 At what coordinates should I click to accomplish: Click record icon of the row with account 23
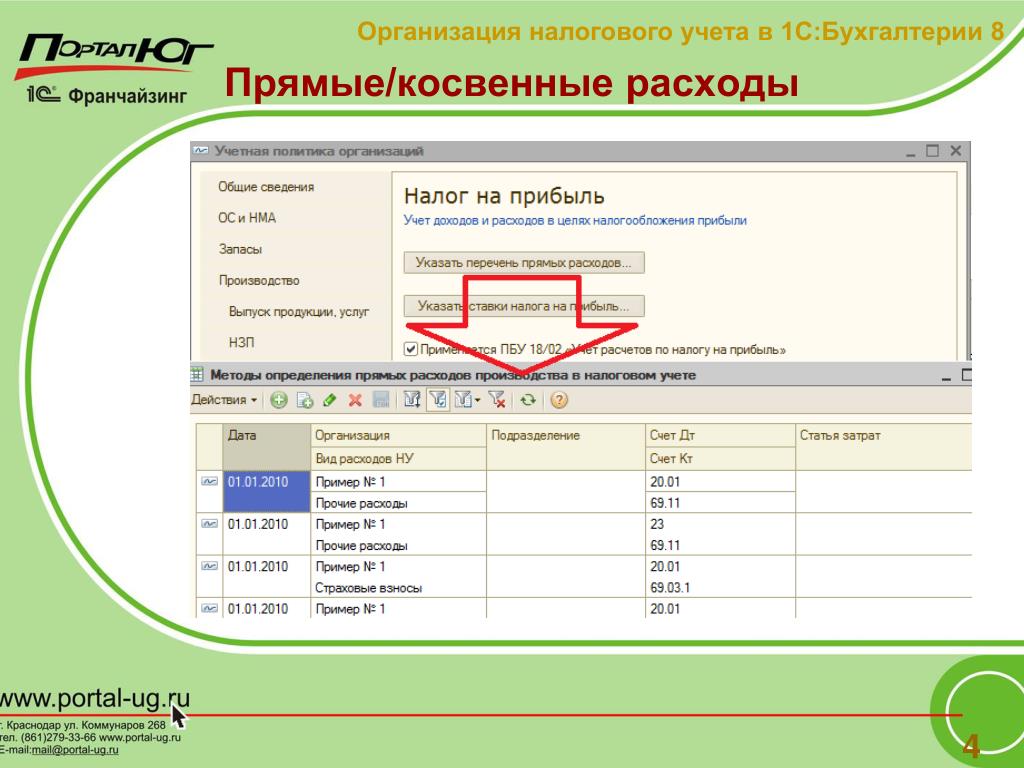210,524
